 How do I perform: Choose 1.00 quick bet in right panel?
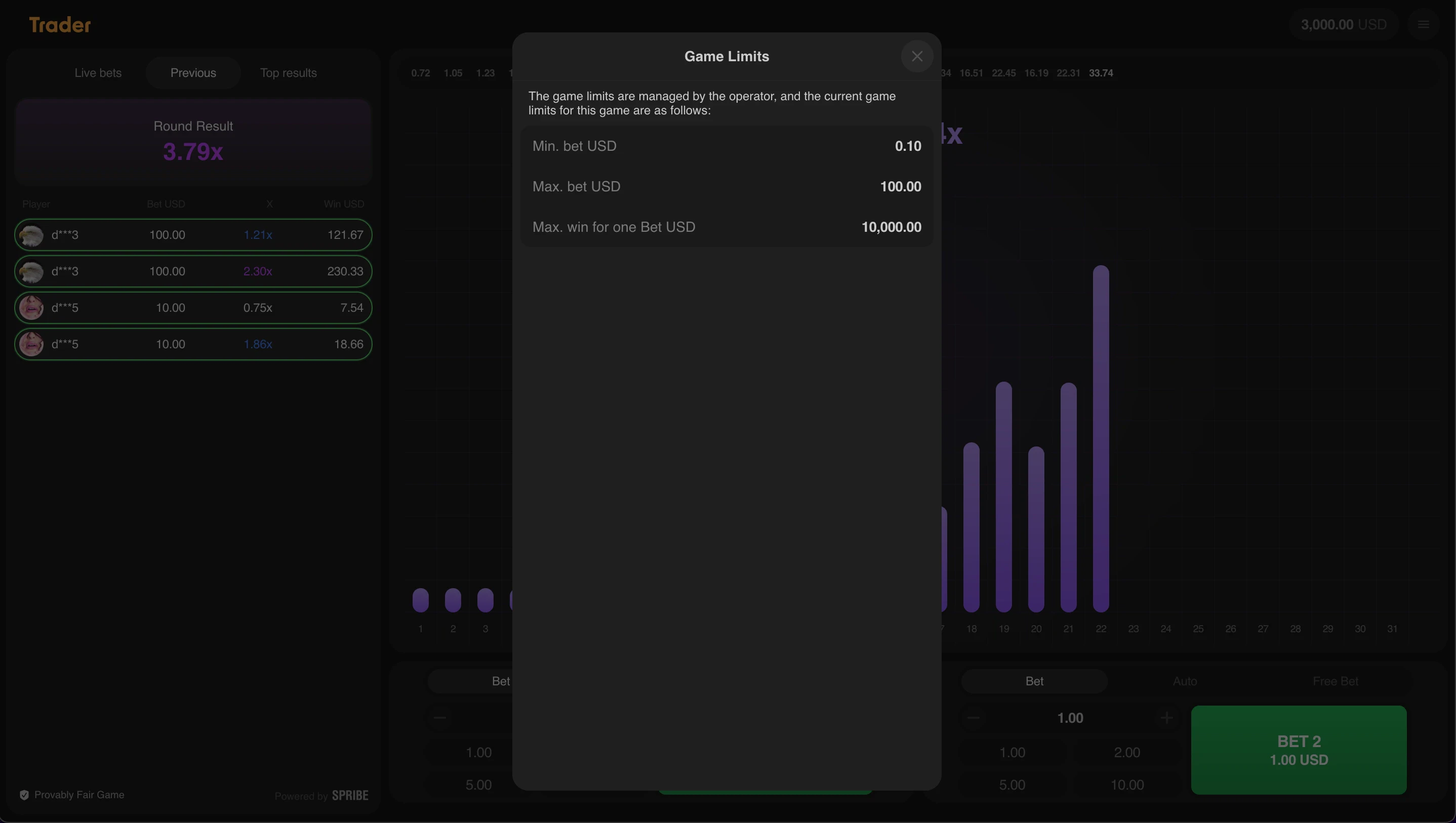click(1012, 752)
